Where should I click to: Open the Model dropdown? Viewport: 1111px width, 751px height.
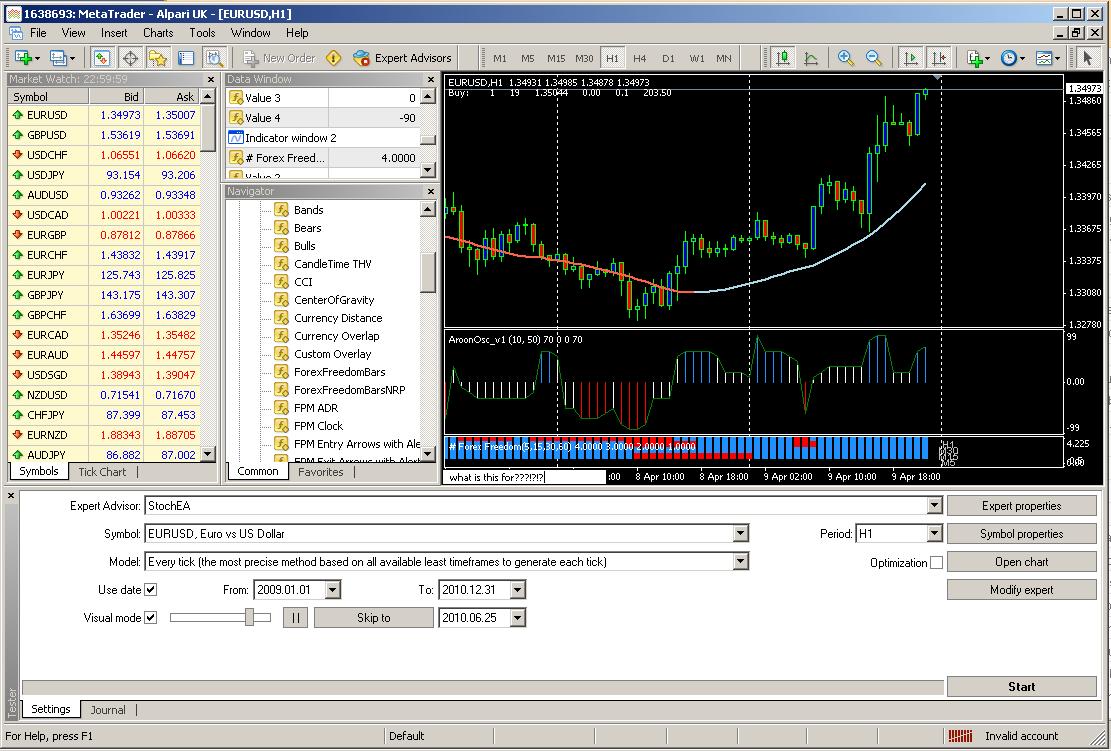tap(740, 562)
